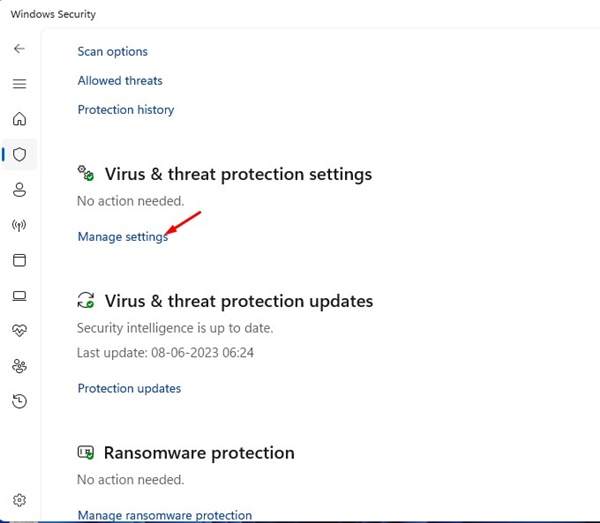Click Manage settings link
This screenshot has height=523, width=600.
click(122, 237)
